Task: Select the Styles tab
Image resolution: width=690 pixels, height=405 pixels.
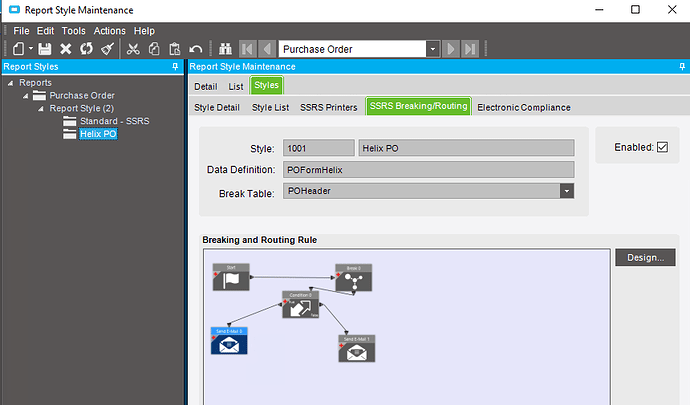Action: [x=266, y=85]
